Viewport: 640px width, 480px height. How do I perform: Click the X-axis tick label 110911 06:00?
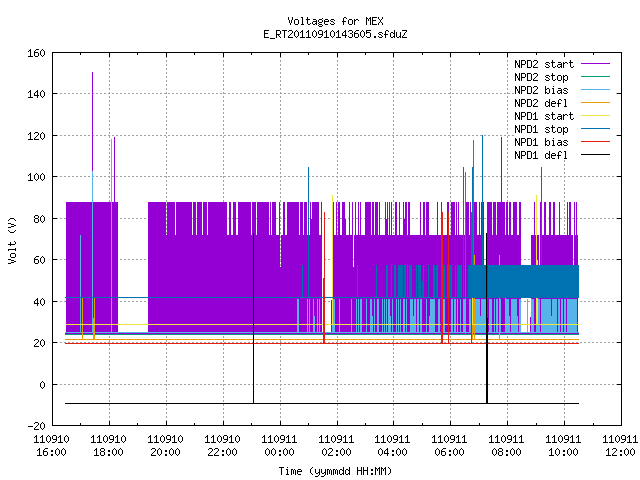pos(449,446)
